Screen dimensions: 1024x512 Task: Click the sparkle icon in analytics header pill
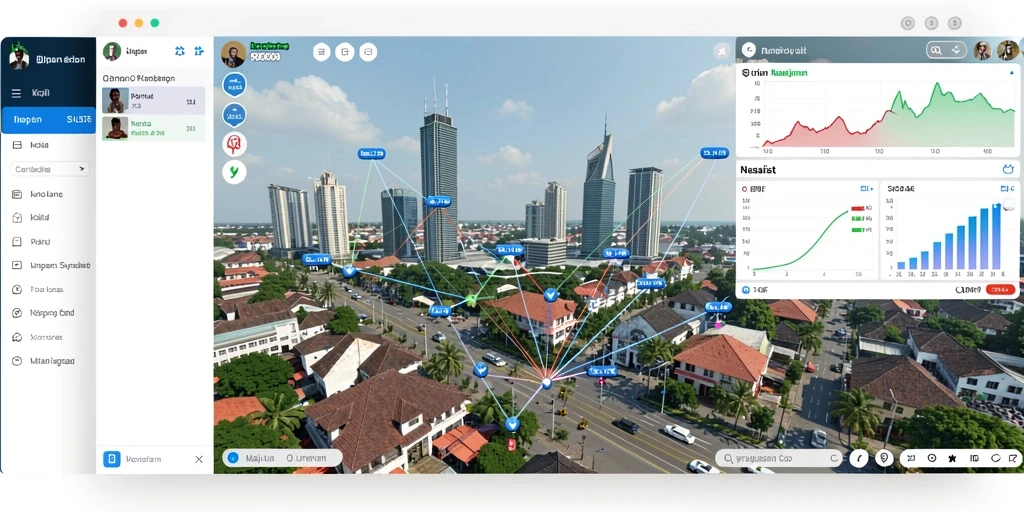coord(956,50)
